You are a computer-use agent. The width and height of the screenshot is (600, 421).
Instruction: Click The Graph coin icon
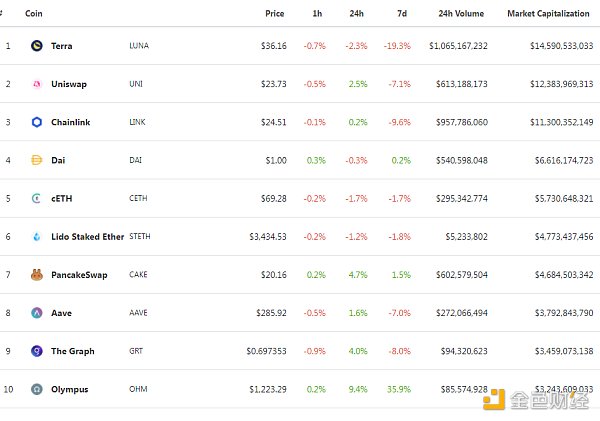point(37,351)
